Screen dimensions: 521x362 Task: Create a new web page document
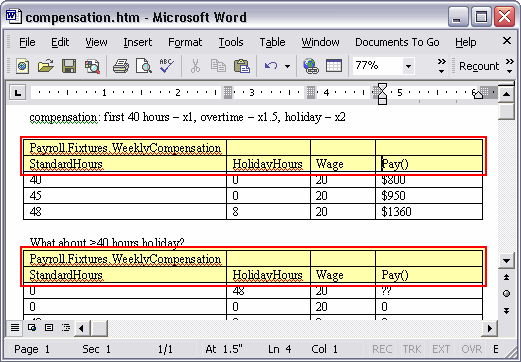pyautogui.click(x=23, y=66)
